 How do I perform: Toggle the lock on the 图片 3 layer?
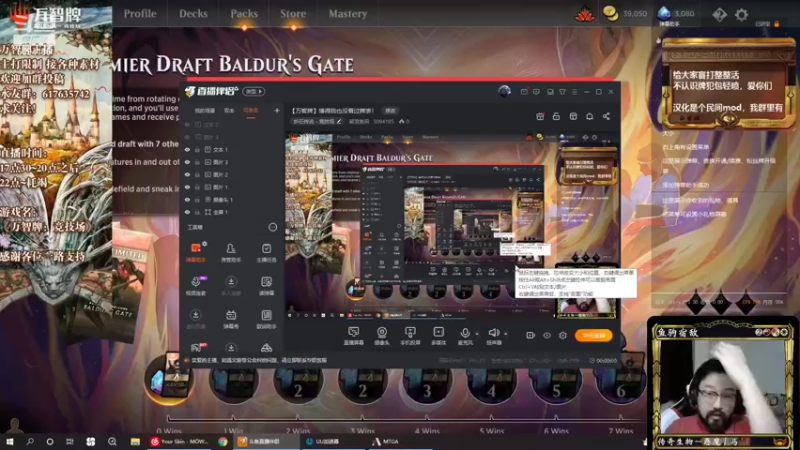click(197, 162)
